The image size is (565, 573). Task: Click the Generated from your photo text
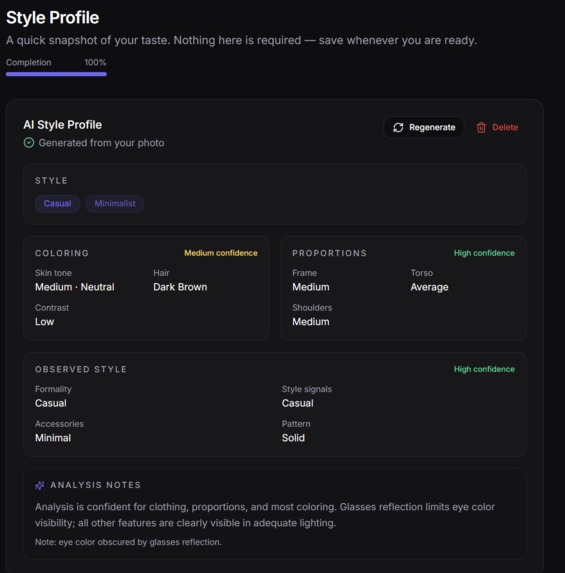tap(101, 143)
